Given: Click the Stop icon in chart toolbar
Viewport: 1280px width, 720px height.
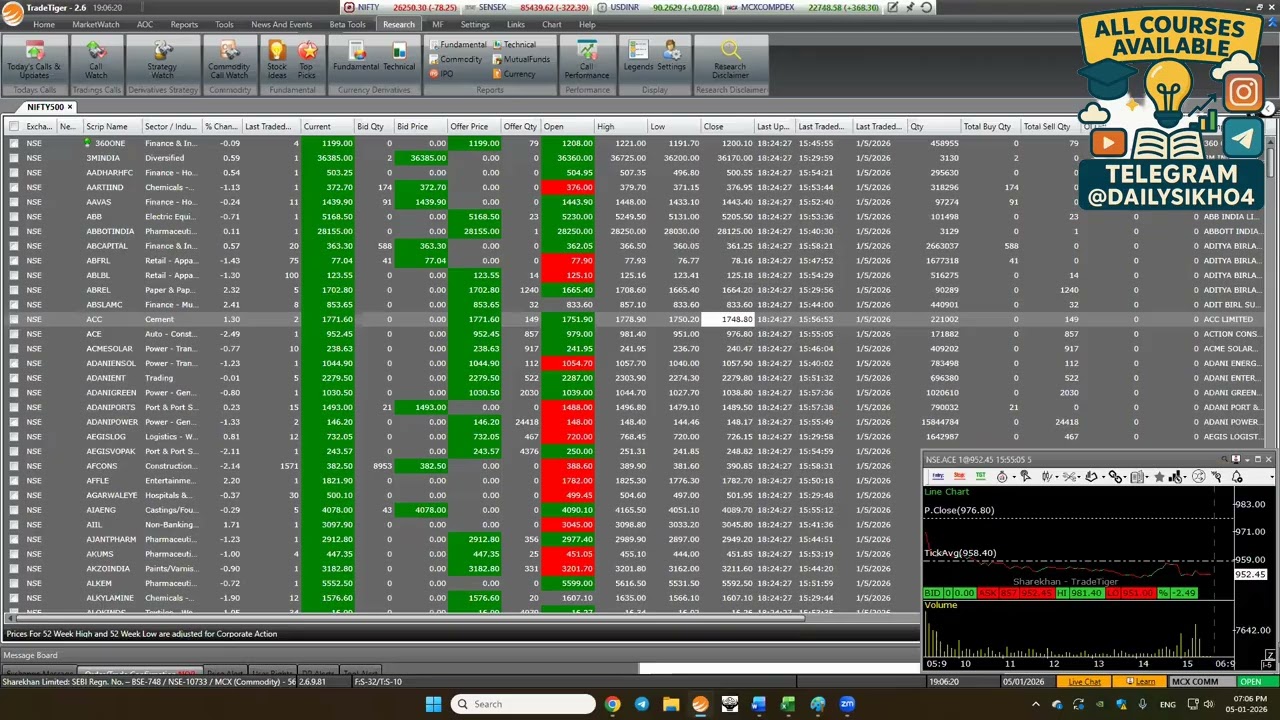Looking at the screenshot, I should [959, 477].
